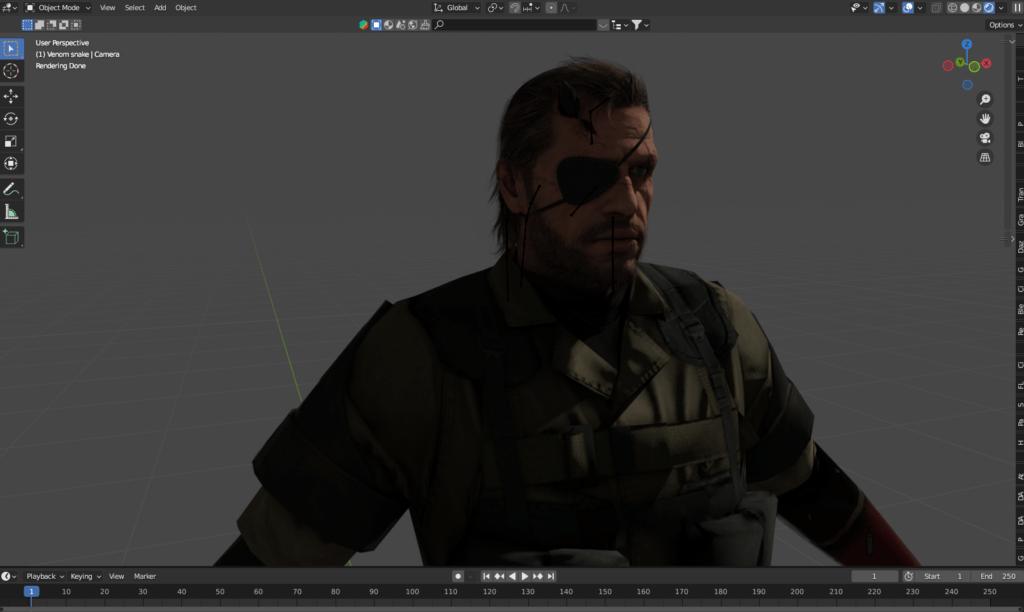Activate the Move tool
This screenshot has height=612, width=1024.
tap(11, 96)
